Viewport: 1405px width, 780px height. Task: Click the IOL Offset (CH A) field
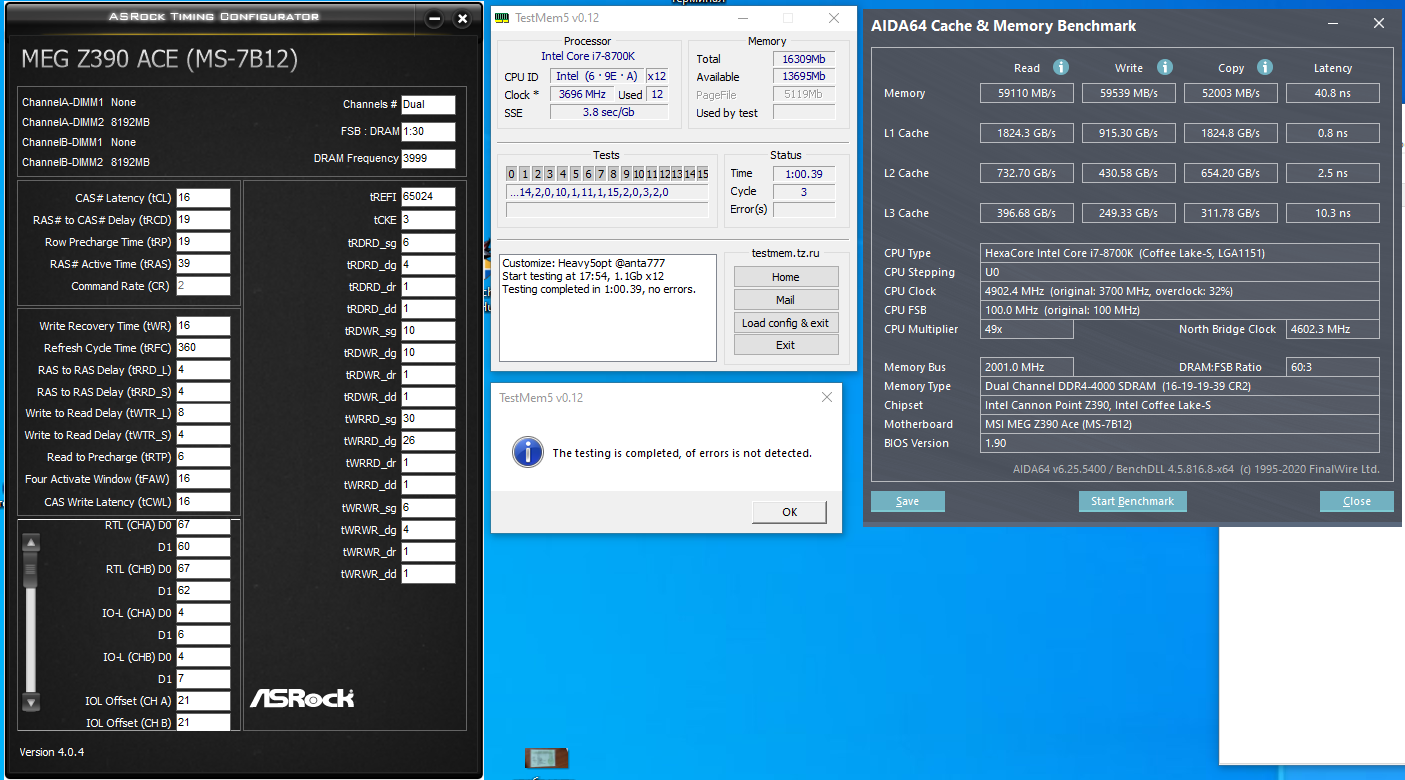[x=203, y=701]
